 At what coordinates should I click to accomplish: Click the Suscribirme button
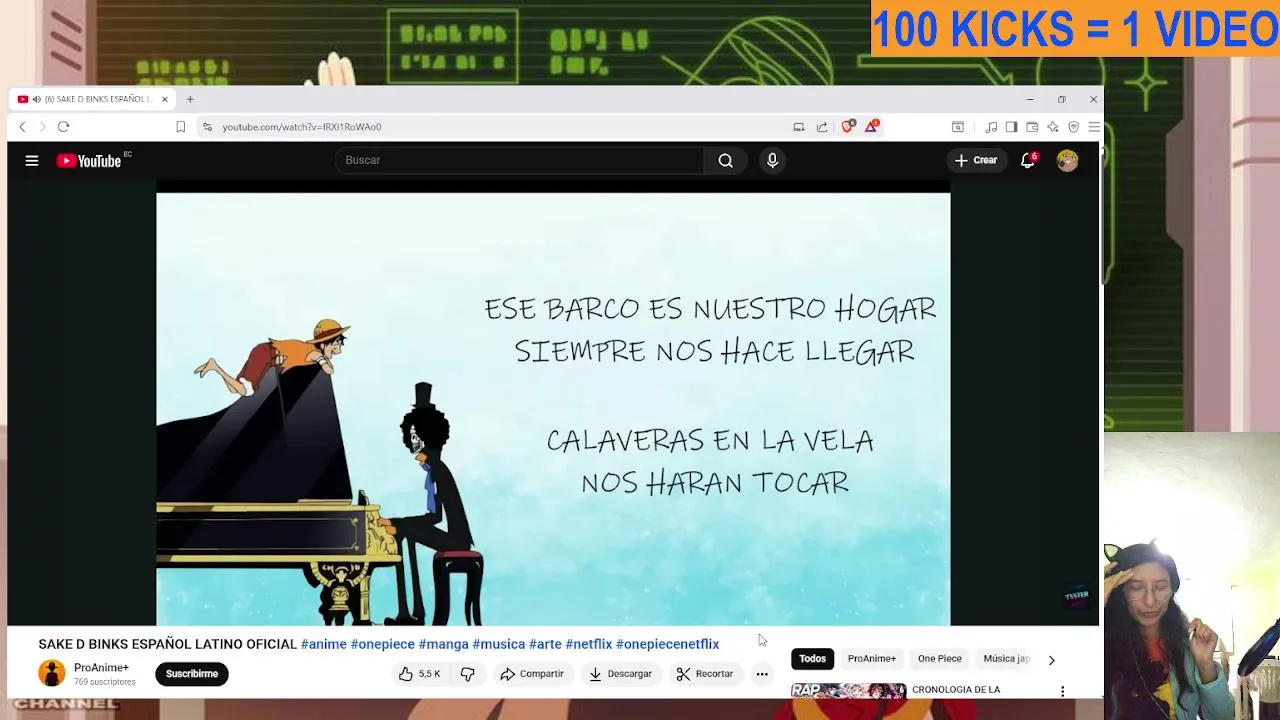click(192, 674)
